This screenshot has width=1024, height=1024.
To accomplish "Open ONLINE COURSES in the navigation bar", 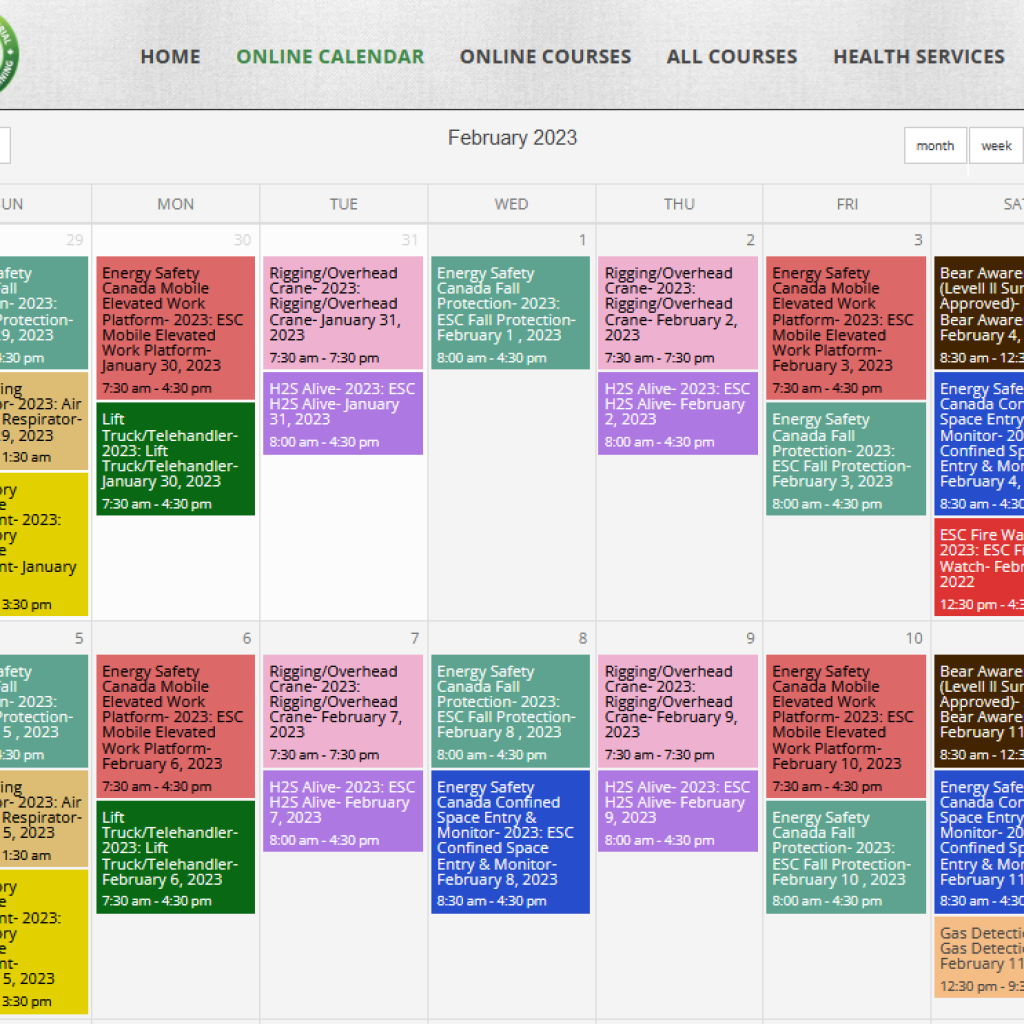I will pos(545,57).
